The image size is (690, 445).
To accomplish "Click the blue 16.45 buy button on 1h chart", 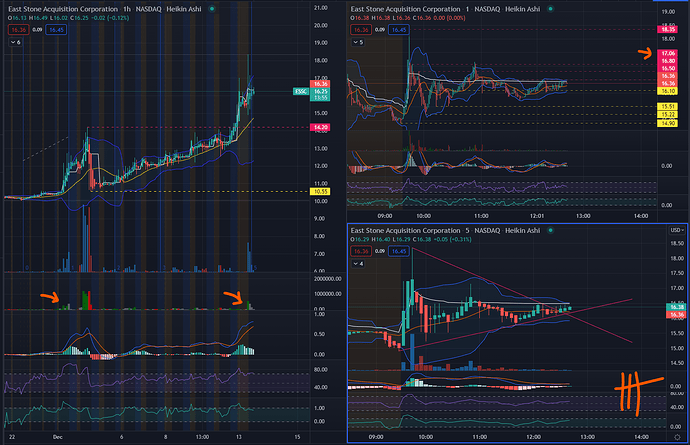I will tap(56, 30).
